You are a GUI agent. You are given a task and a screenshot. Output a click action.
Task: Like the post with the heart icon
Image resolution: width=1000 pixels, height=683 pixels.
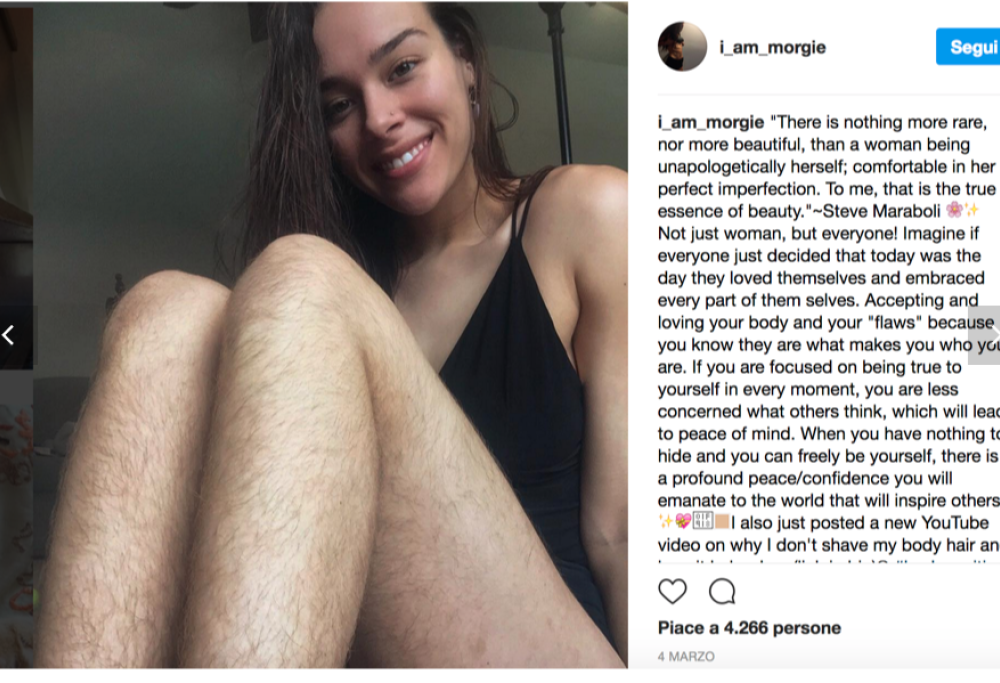coord(672,591)
